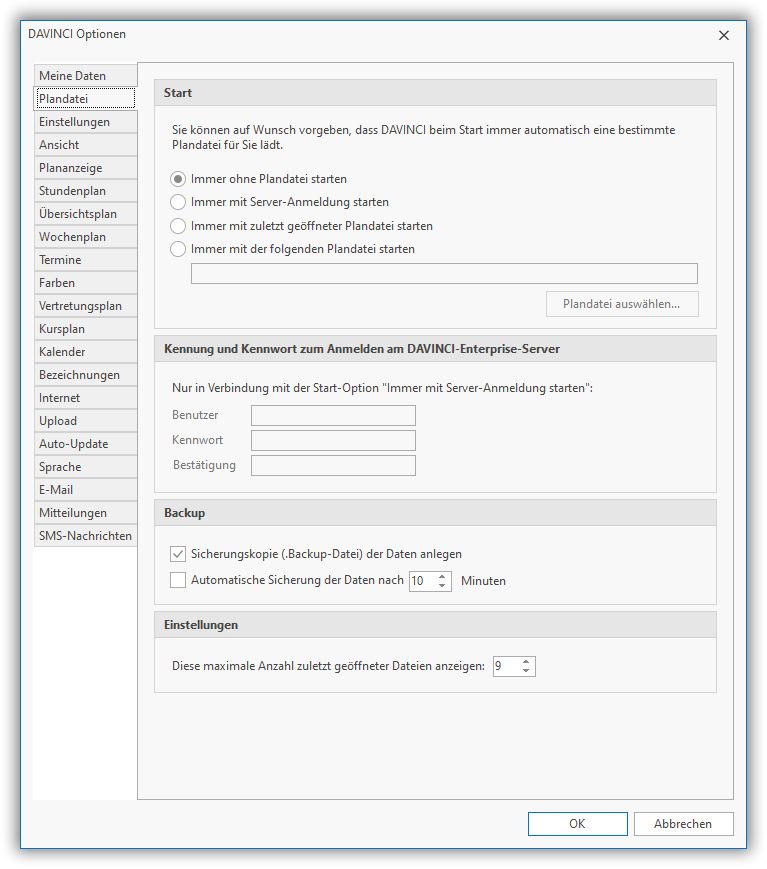Select 'Immer mit der folgenden Plandatei starten'
767x869 pixels.
(178, 249)
